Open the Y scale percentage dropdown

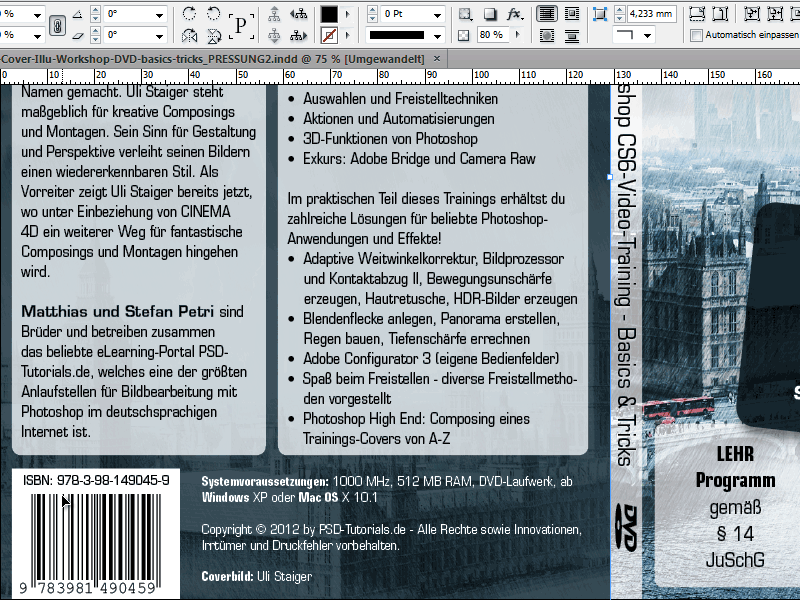pos(37,36)
